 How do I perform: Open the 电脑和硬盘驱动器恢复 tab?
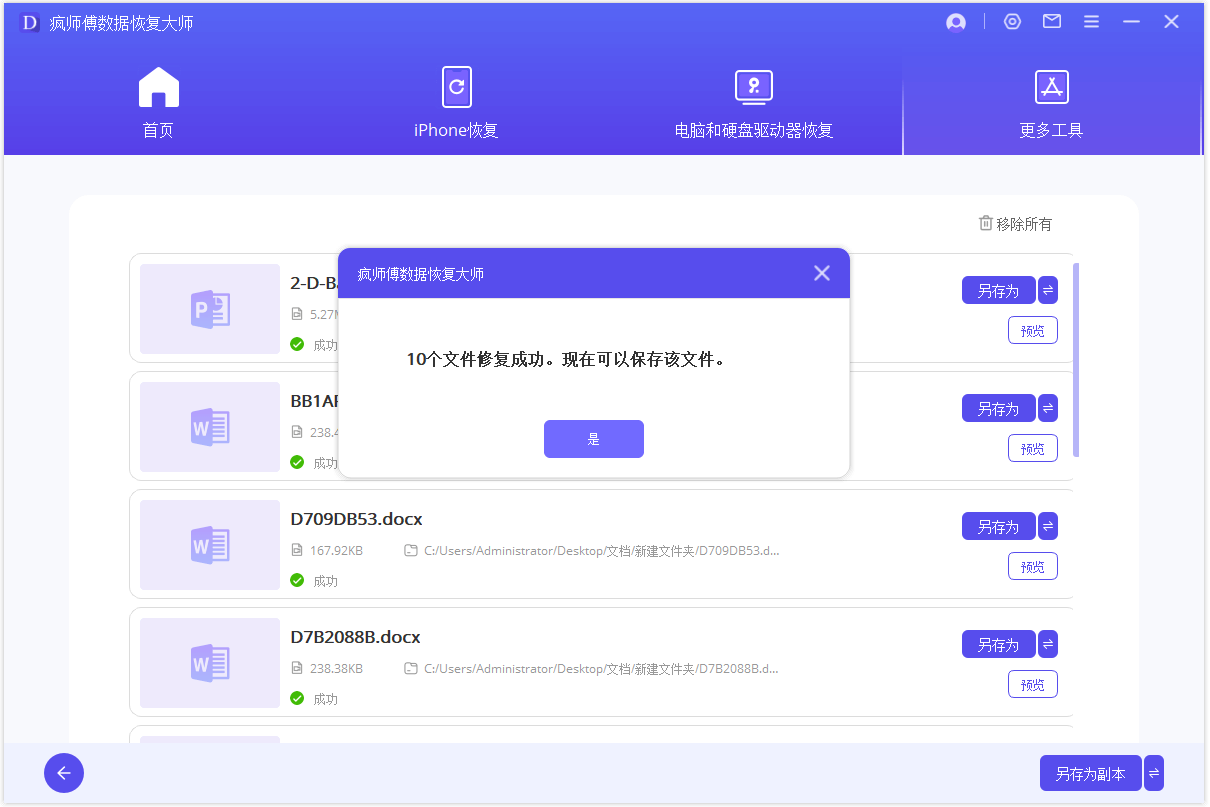pyautogui.click(x=754, y=103)
